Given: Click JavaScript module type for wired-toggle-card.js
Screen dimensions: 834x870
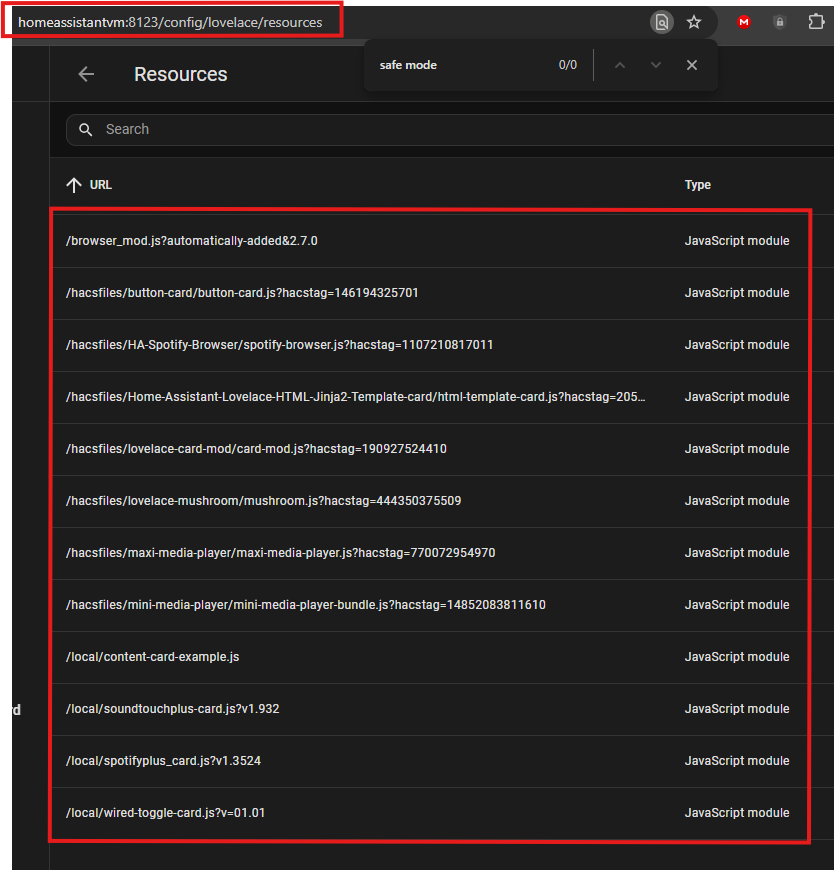Looking at the screenshot, I should [x=736, y=813].
